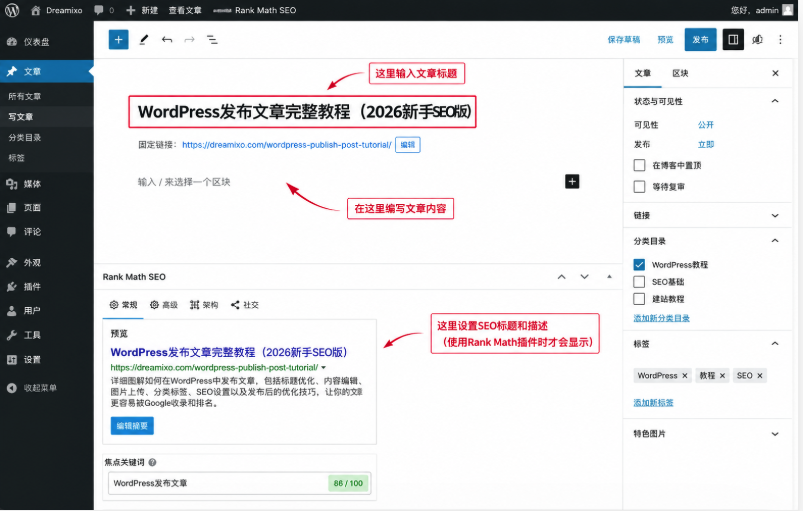Click 写文章 submenu item
This screenshot has height=511, width=803.
(20, 117)
